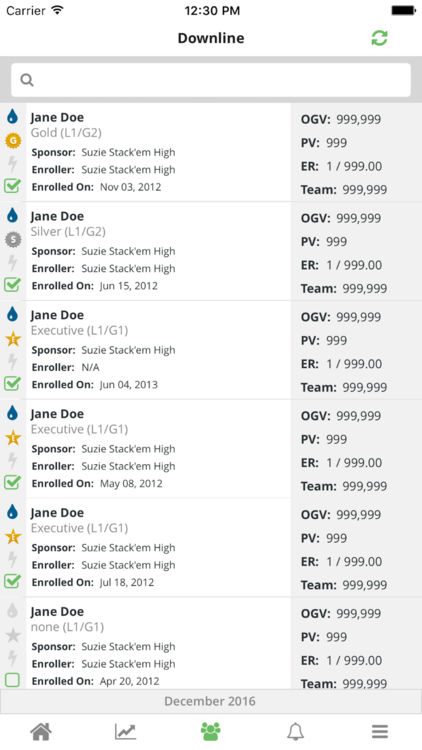Image resolution: width=422 pixels, height=750 pixels.
Task: Tap the green refresh icon
Action: tap(379, 38)
